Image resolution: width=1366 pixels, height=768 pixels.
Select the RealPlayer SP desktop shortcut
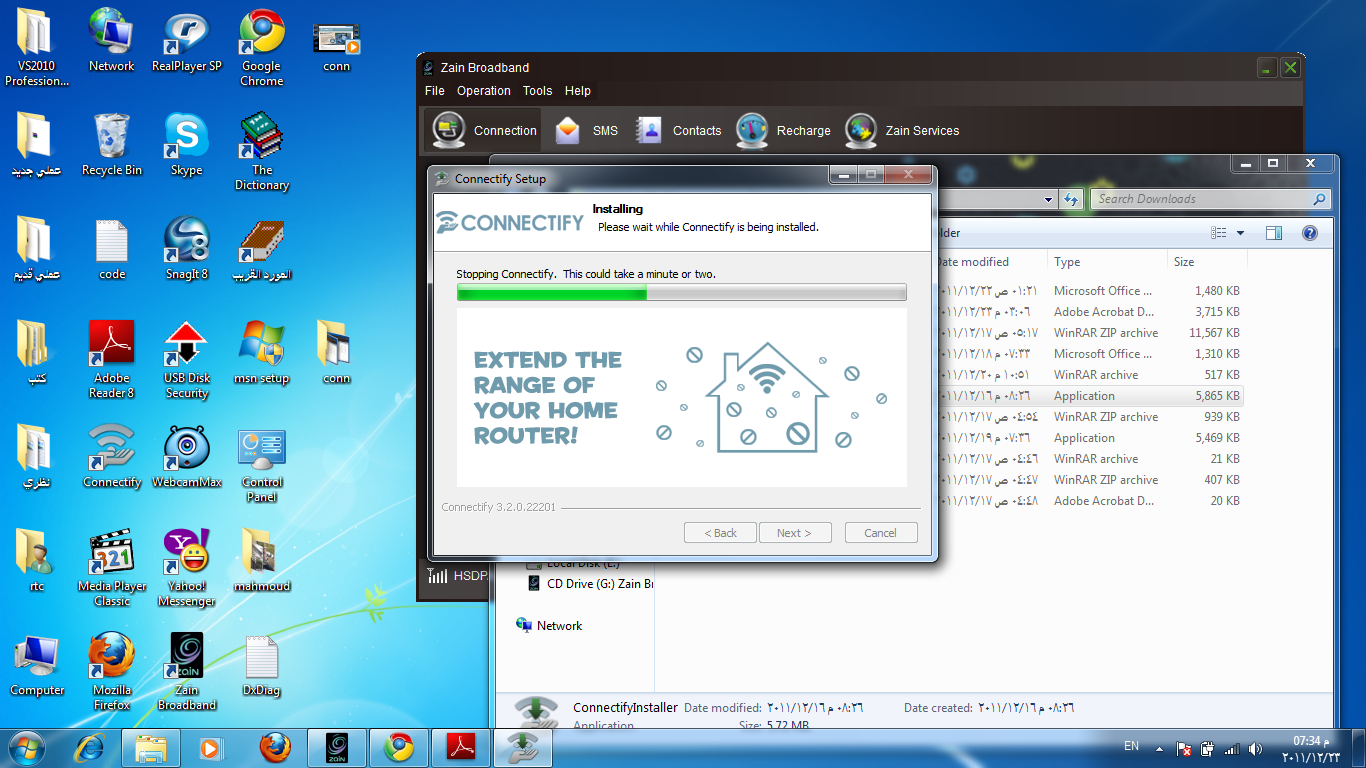click(x=186, y=41)
